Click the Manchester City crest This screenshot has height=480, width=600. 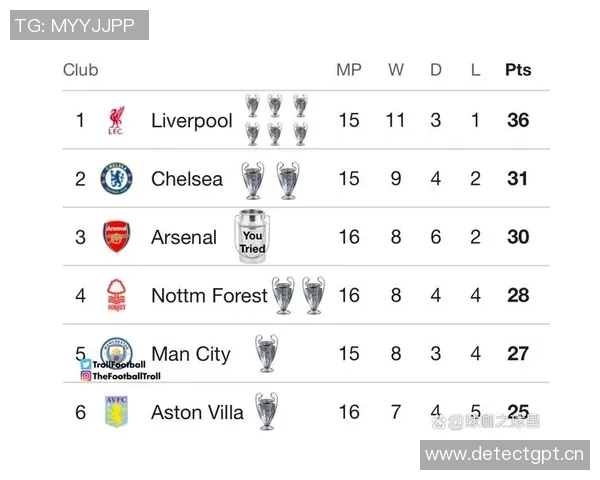[x=116, y=351]
